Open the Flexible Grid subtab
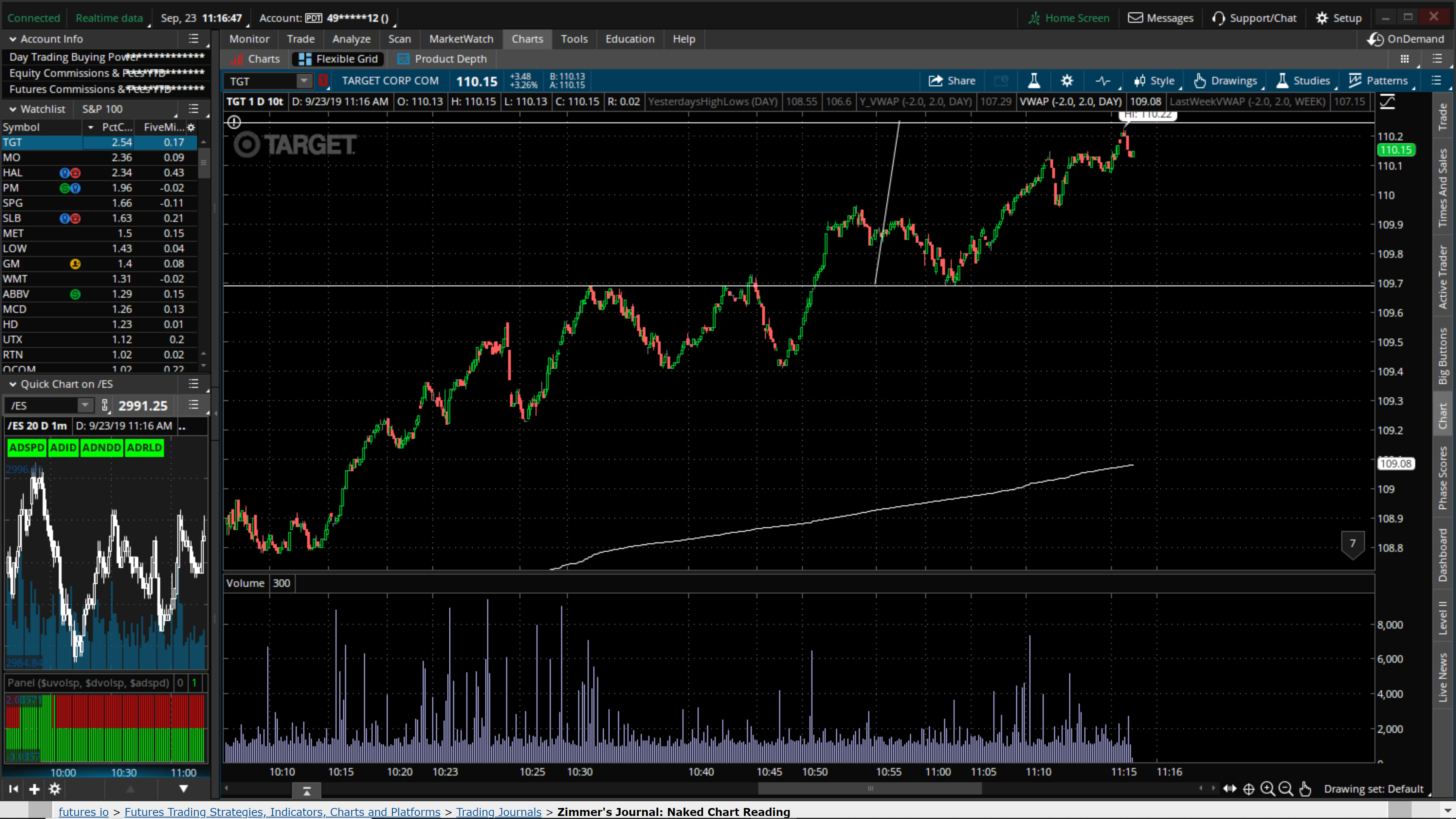 (x=338, y=59)
